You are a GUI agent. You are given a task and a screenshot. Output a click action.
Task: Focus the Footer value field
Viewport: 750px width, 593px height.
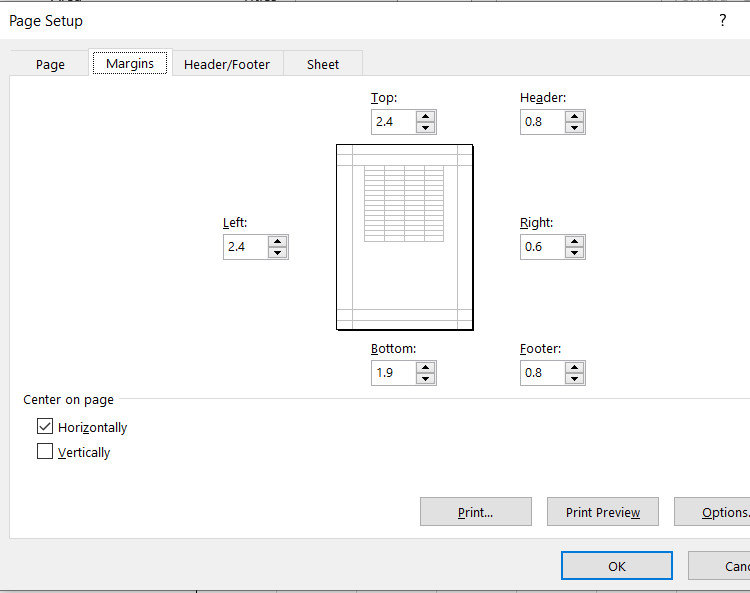click(x=543, y=373)
